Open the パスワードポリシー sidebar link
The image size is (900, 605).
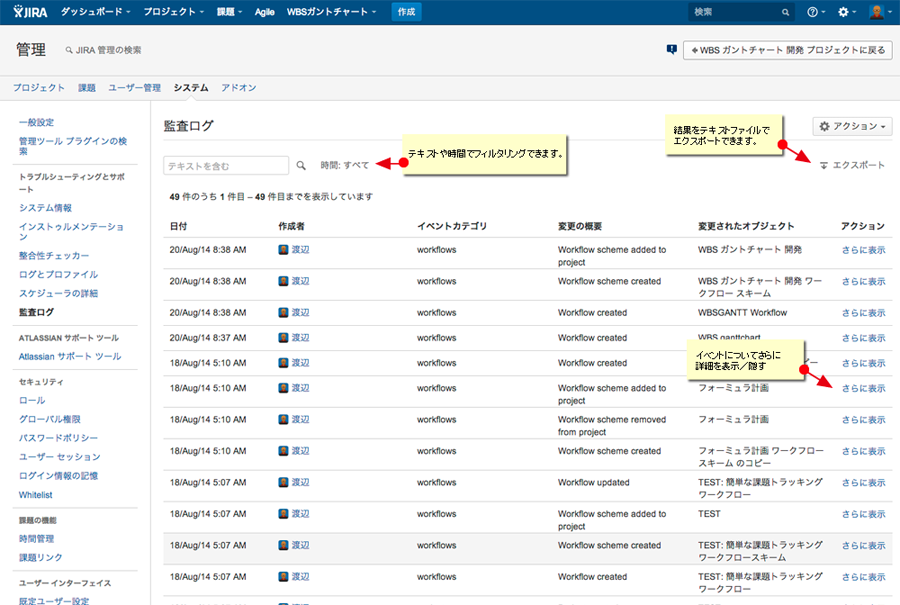[58, 438]
